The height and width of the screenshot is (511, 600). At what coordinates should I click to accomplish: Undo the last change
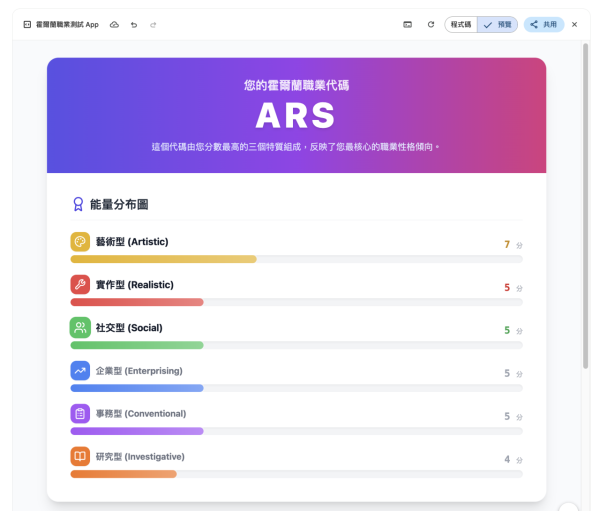(134, 24)
